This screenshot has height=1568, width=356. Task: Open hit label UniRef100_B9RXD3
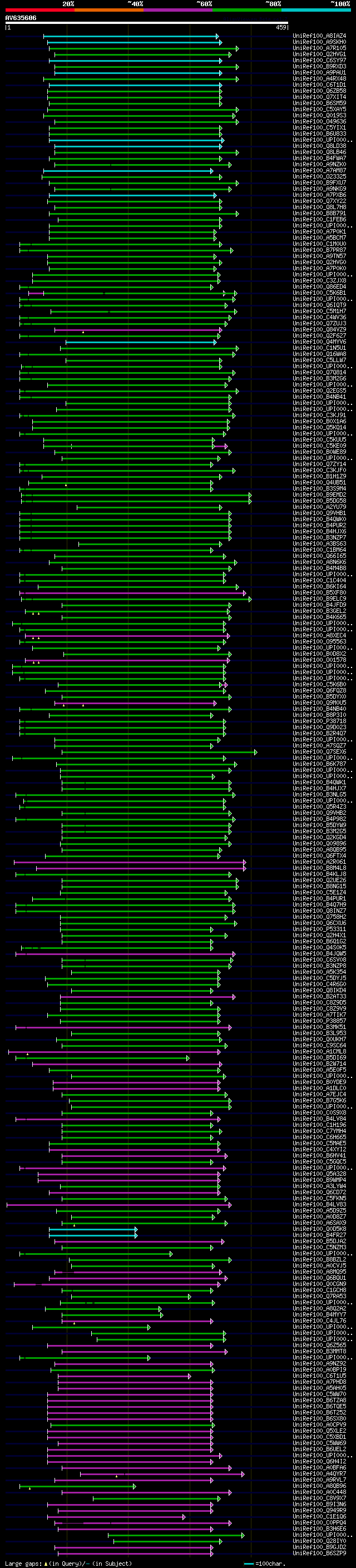319,66
